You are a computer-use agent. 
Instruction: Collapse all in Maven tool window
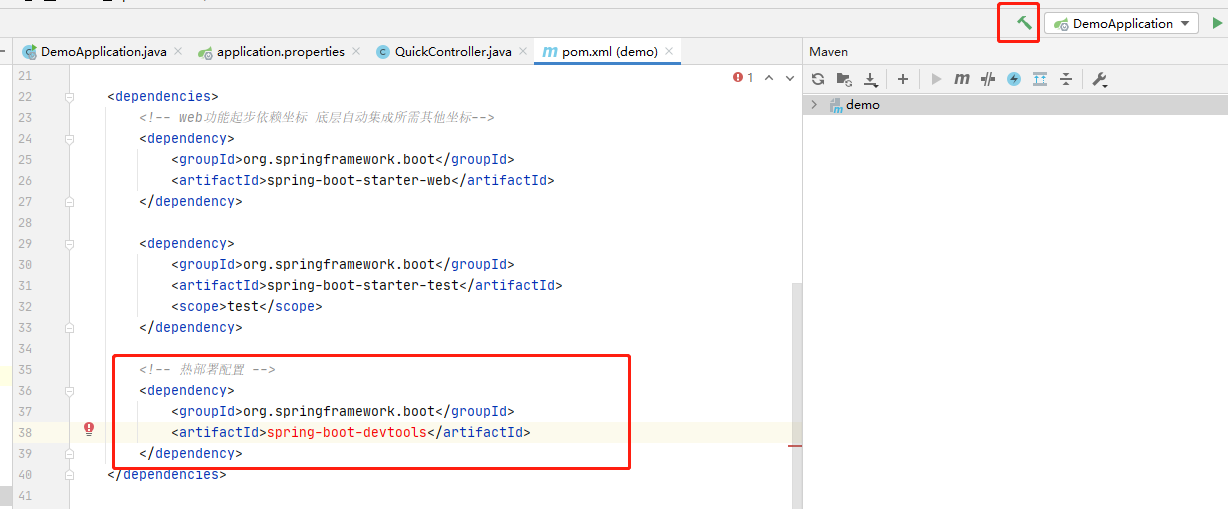tap(1066, 79)
